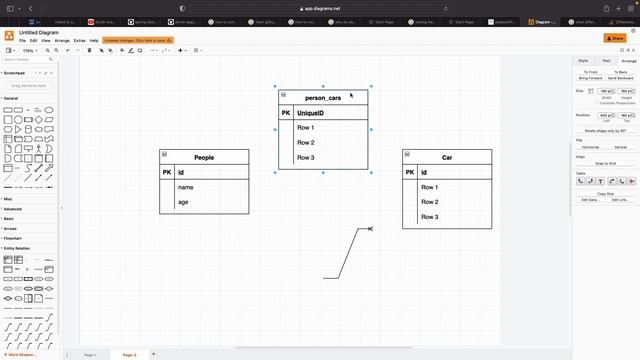Screen dimensions: 640x360
Task: Select the first Entity Relation table shape
Action: click(8, 260)
